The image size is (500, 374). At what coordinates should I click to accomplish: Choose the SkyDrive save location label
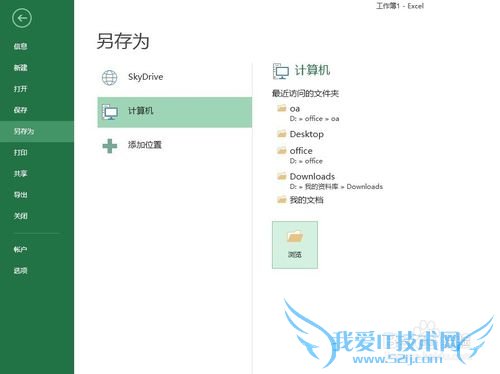(146, 77)
